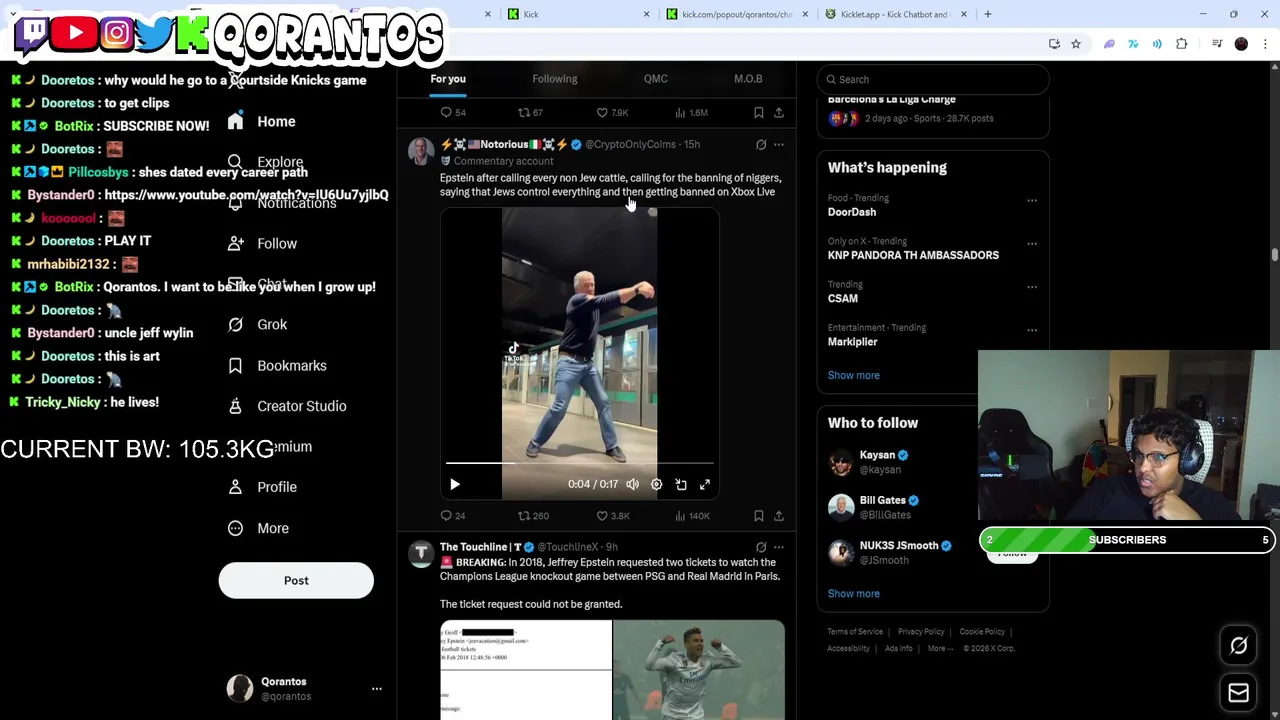Screen dimensions: 1280x720
Task: Reply to the Notorious post with 24 replies
Action: [453, 516]
